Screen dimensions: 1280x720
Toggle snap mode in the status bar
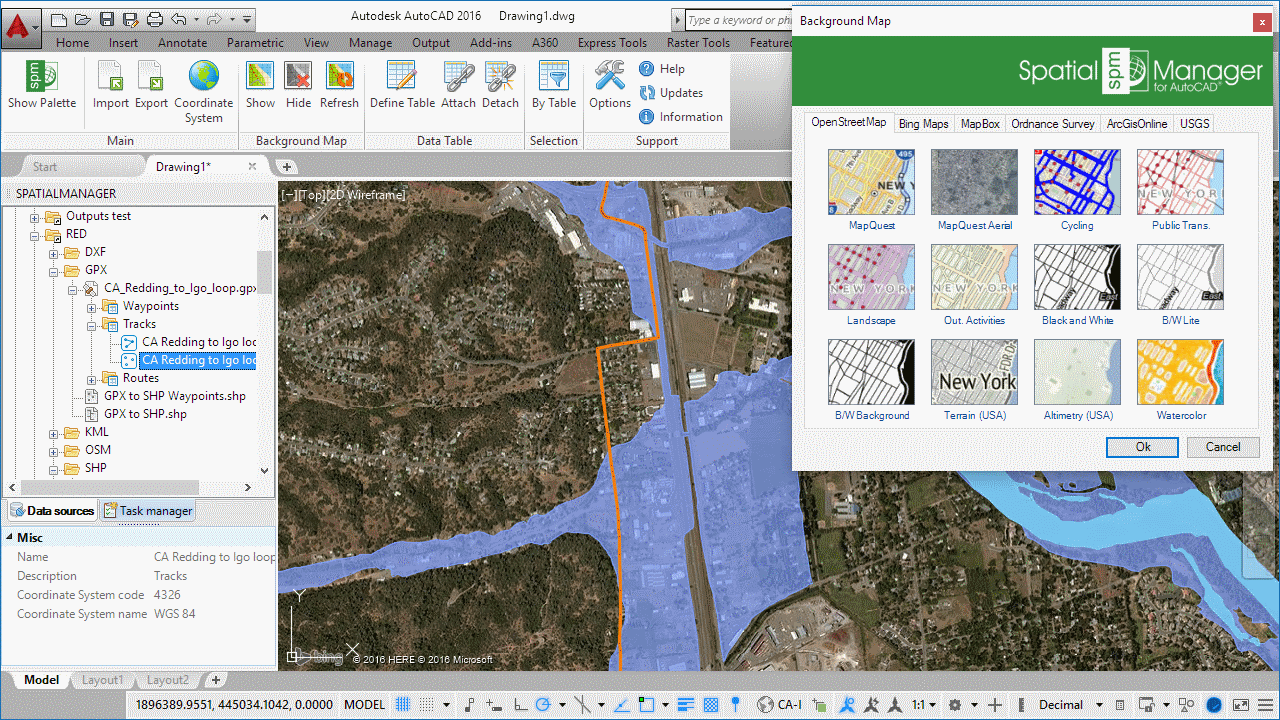click(x=425, y=704)
